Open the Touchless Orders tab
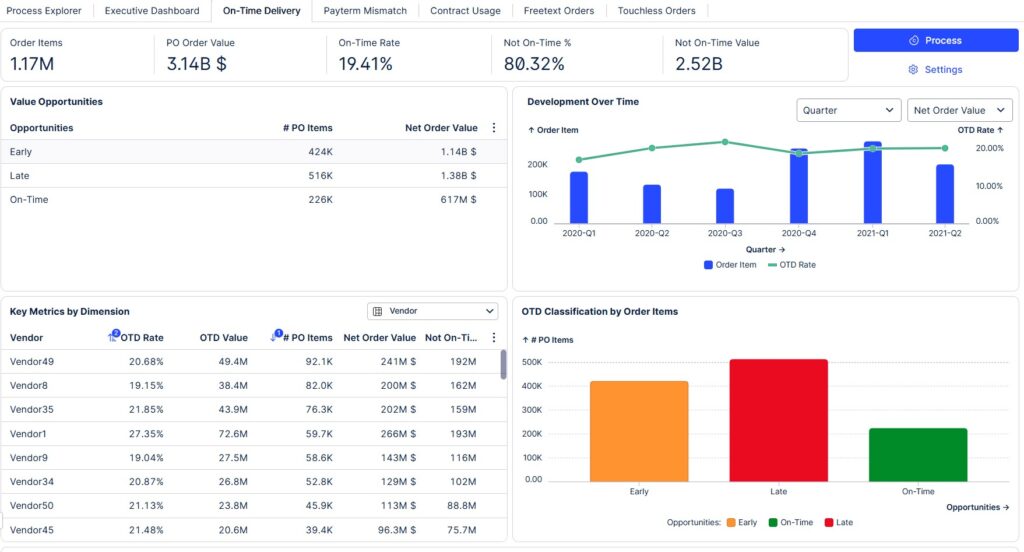Image resolution: width=1024 pixels, height=552 pixels. point(656,11)
